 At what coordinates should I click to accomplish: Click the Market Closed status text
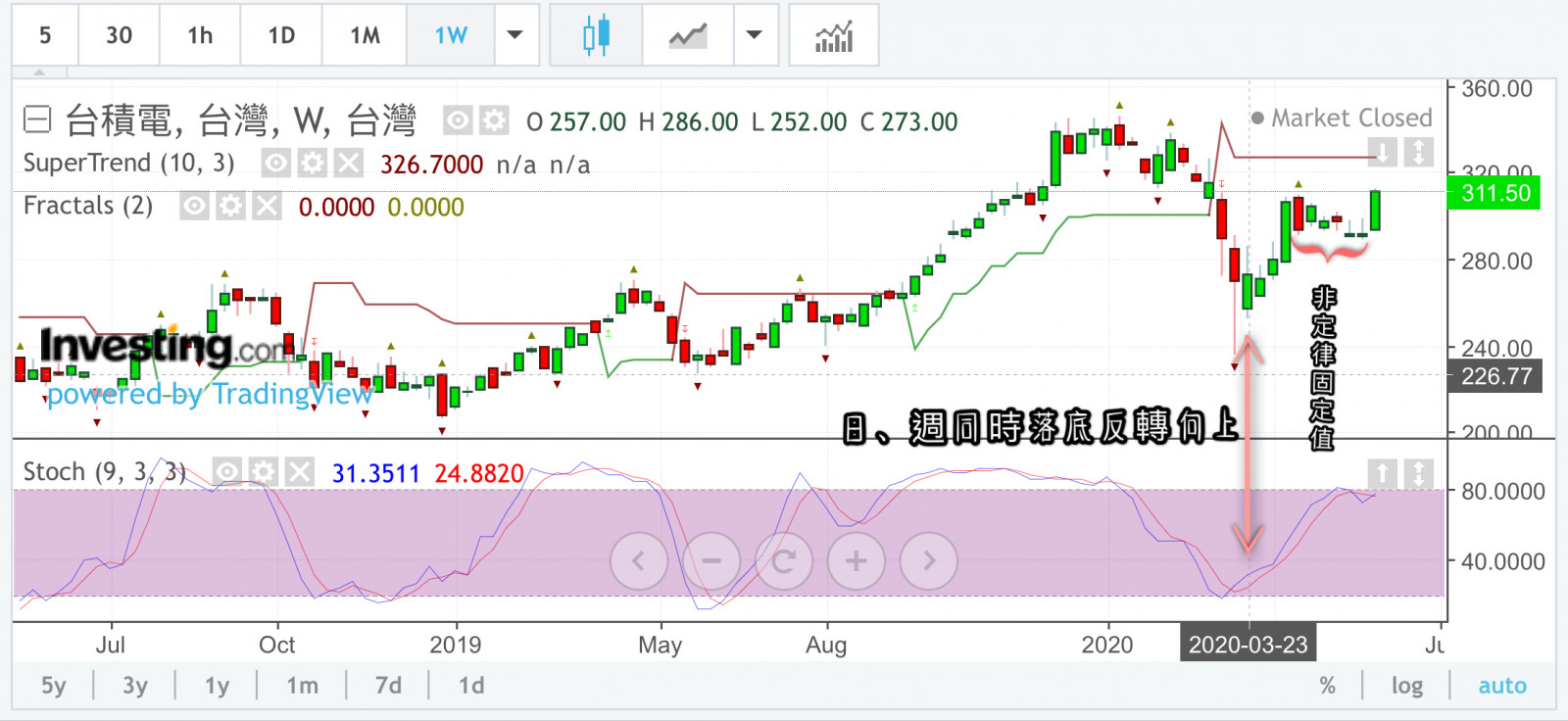[1351, 118]
